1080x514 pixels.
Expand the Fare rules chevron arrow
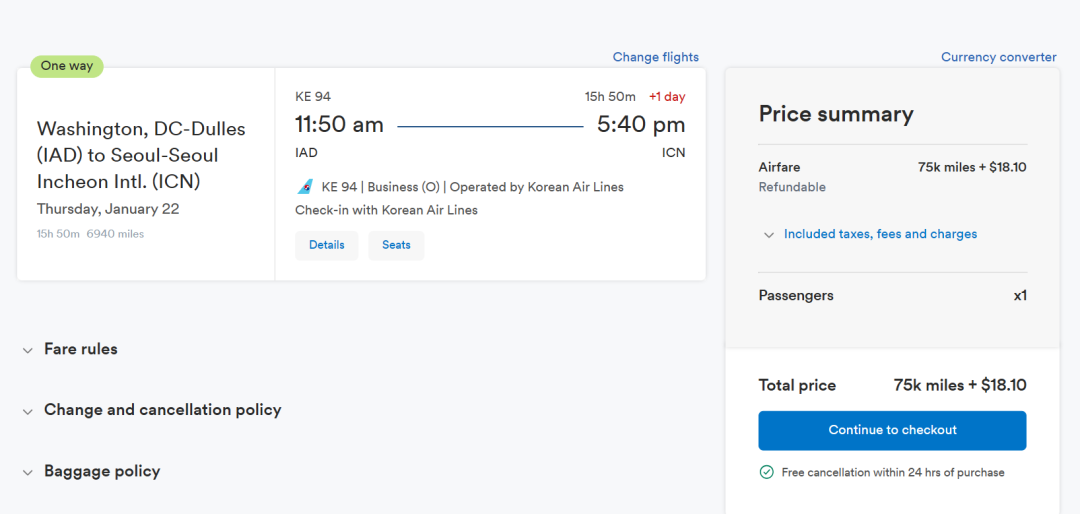(x=28, y=350)
